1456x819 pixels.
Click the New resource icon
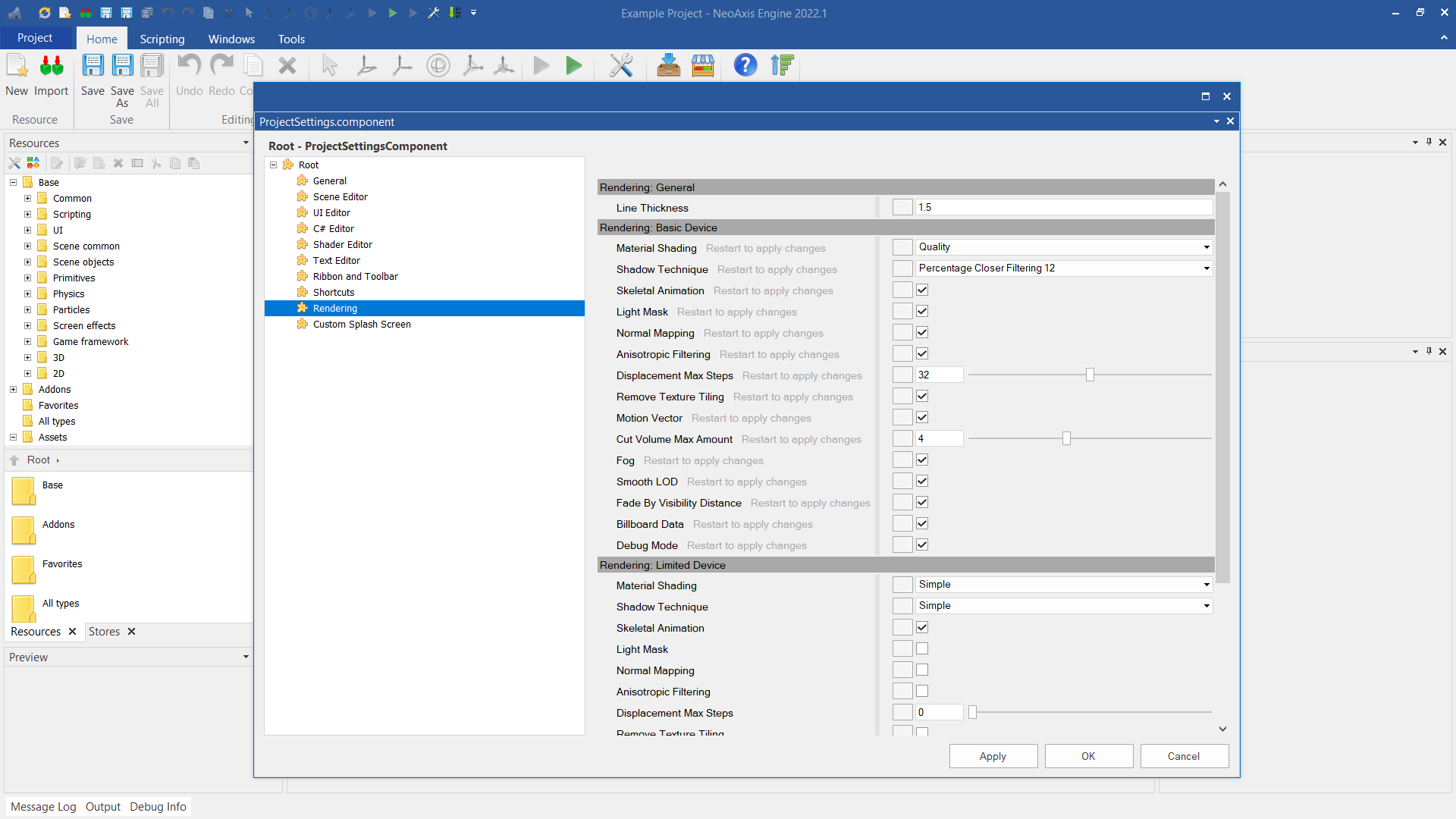[x=17, y=66]
